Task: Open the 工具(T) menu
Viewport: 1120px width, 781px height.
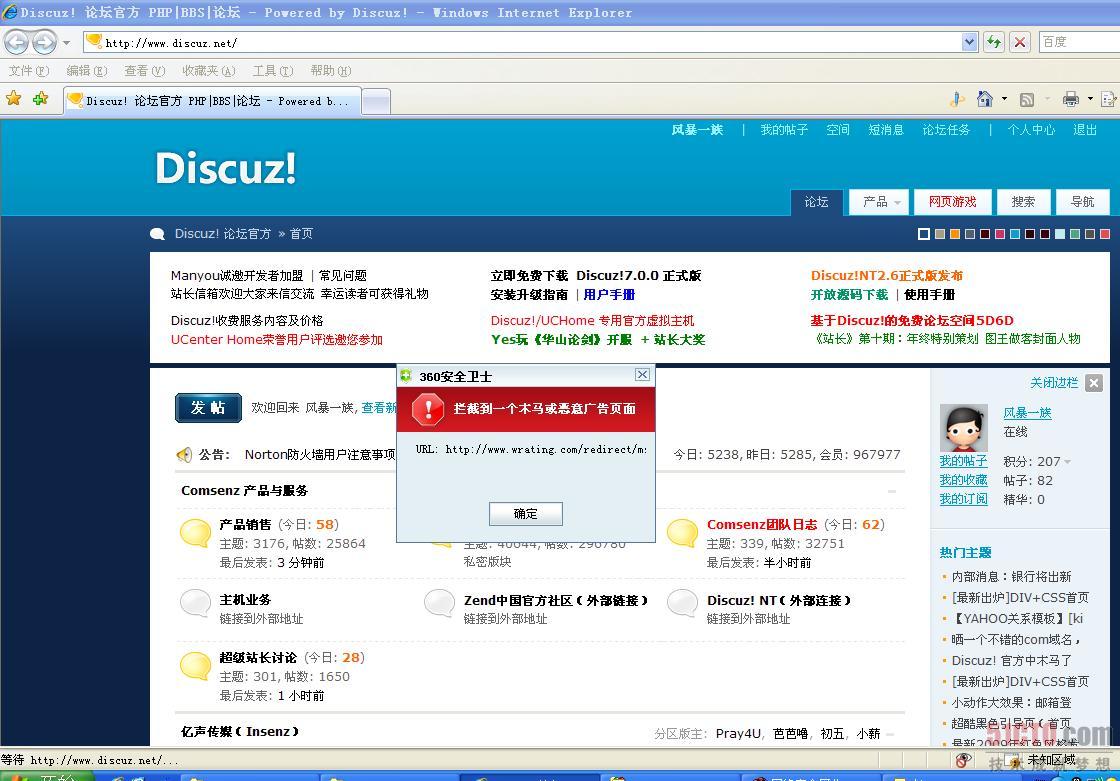Action: coord(273,71)
